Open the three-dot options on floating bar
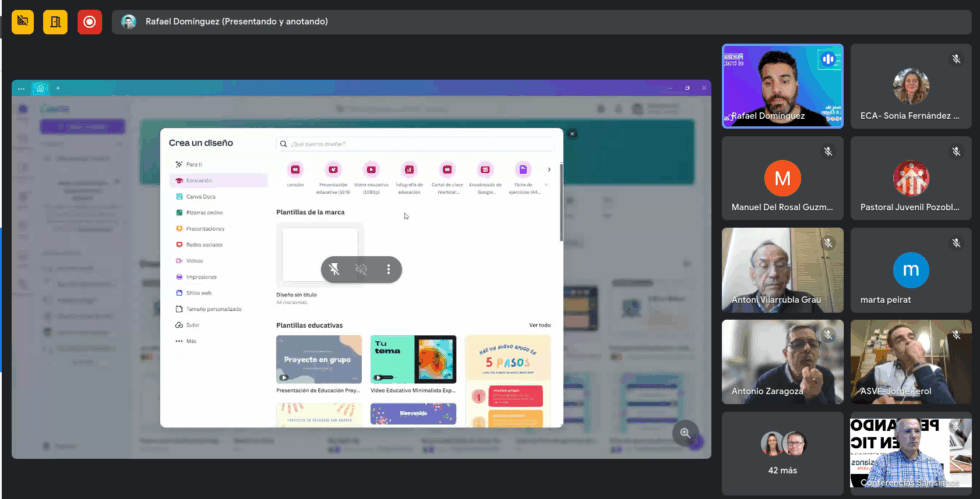The width and height of the screenshot is (980, 499). [x=388, y=269]
